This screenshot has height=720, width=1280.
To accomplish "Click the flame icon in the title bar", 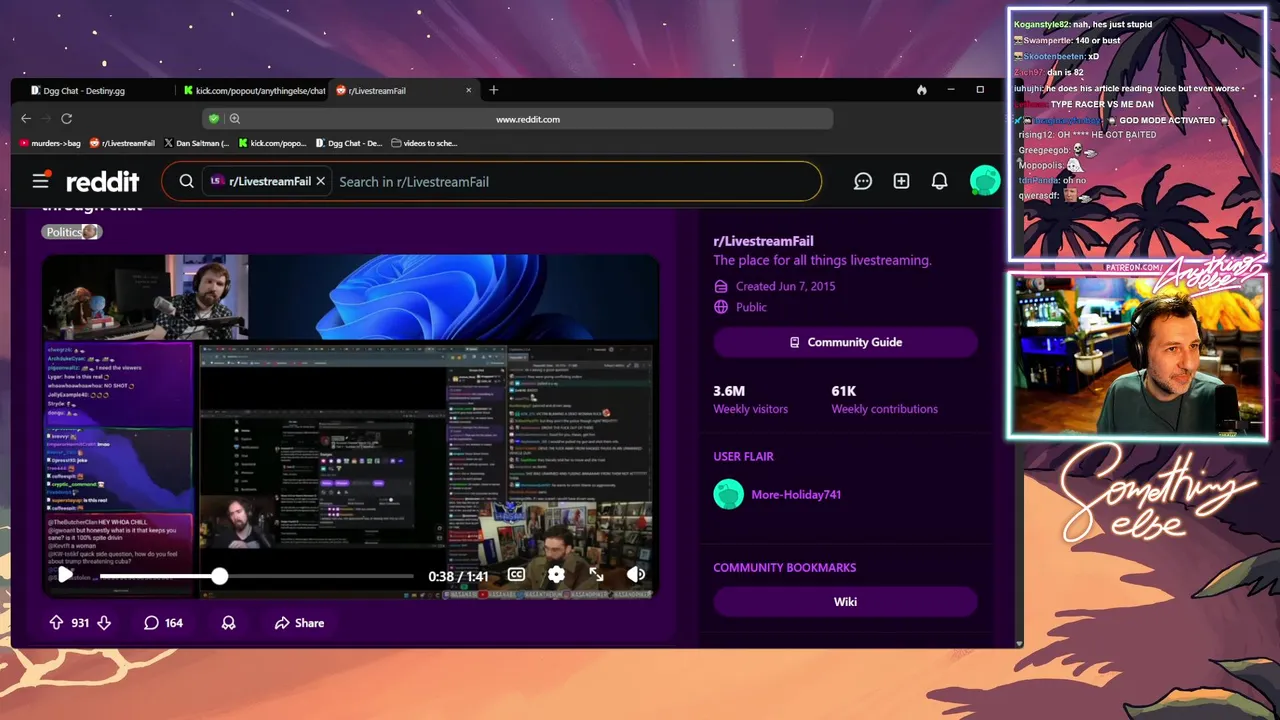I will 922,90.
